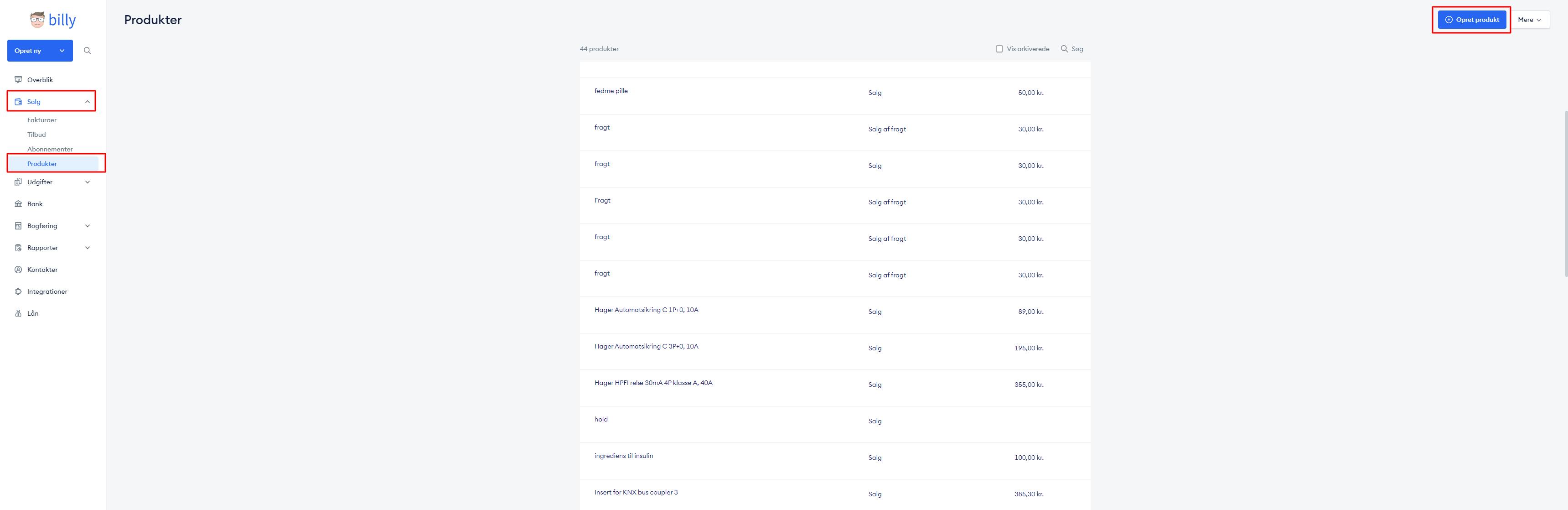Expand the Udgifter menu chevron
Screen dimensions: 1568x510
(x=87, y=182)
